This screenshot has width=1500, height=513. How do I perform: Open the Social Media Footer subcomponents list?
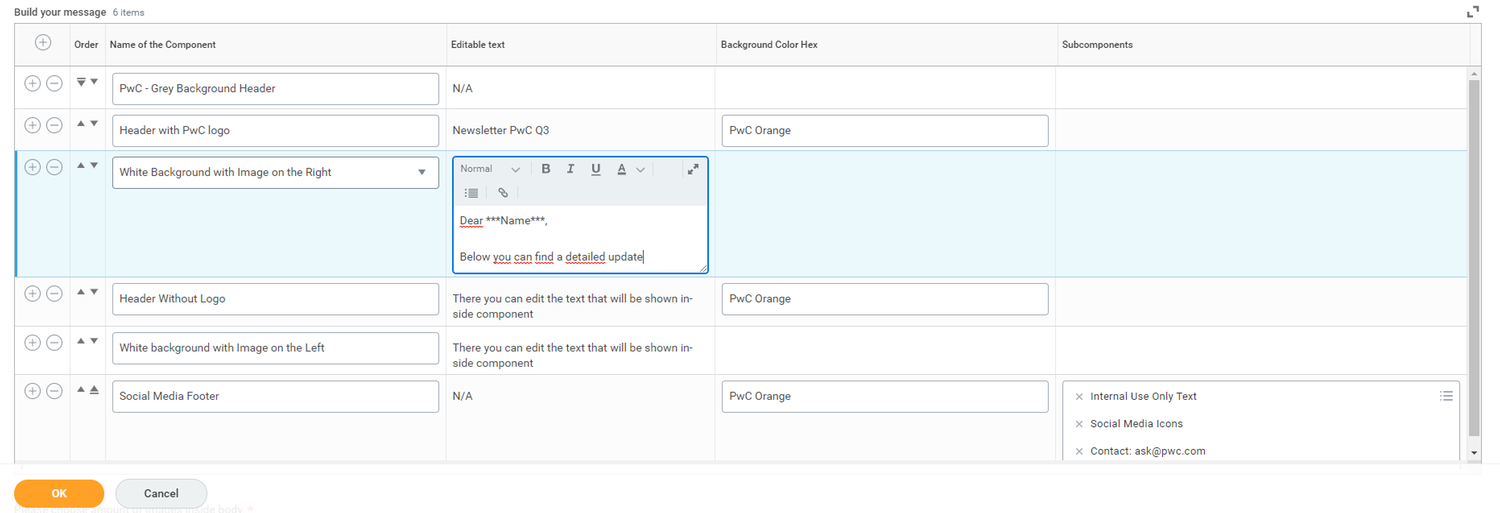[1446, 396]
